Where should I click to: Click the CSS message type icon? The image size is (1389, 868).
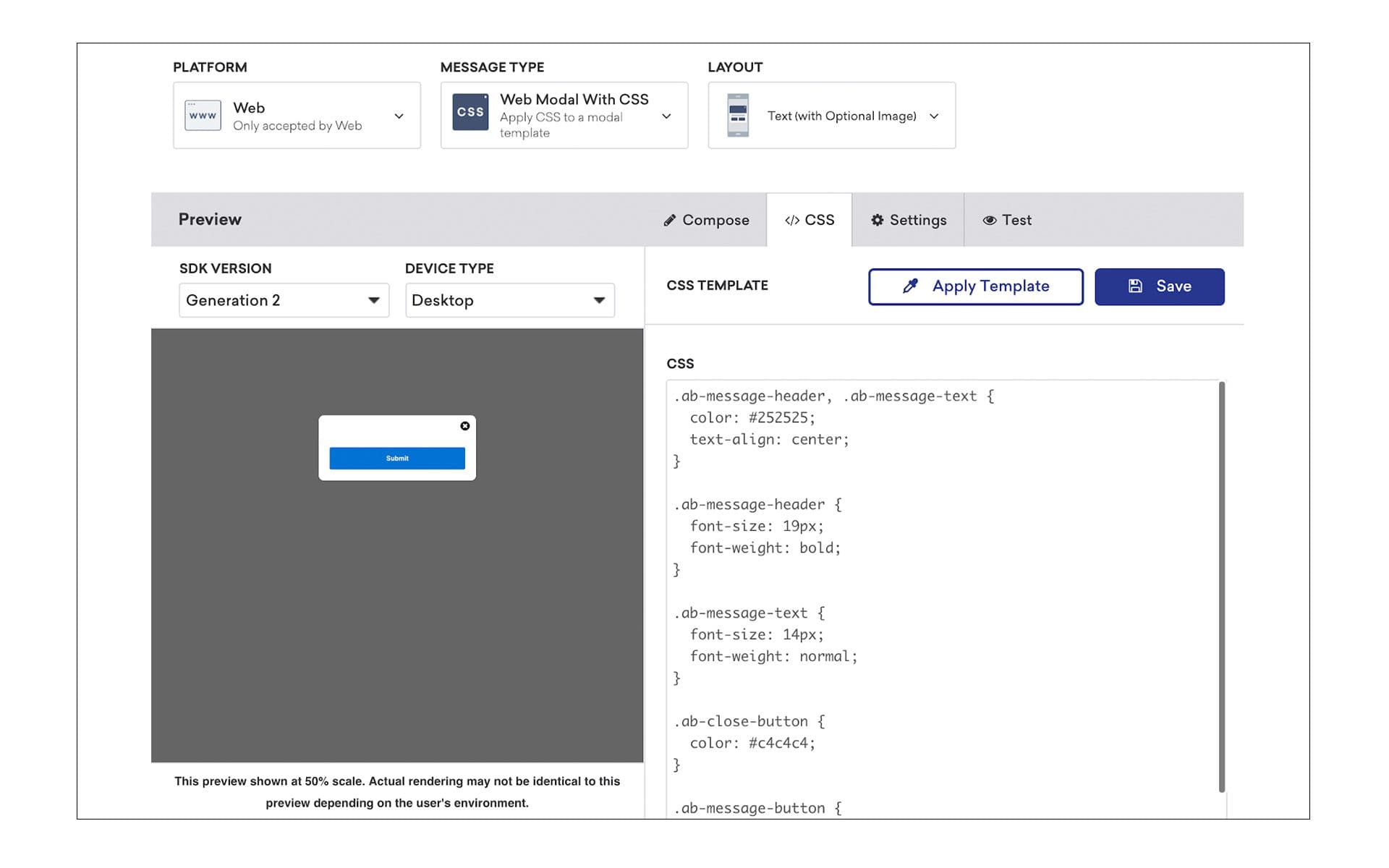coord(470,112)
